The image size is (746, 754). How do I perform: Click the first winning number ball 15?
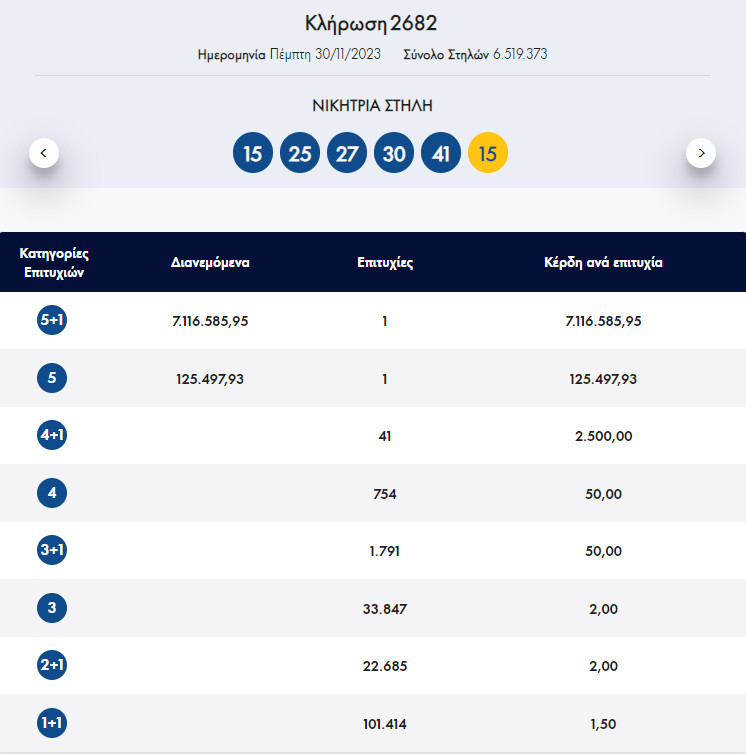pos(253,154)
